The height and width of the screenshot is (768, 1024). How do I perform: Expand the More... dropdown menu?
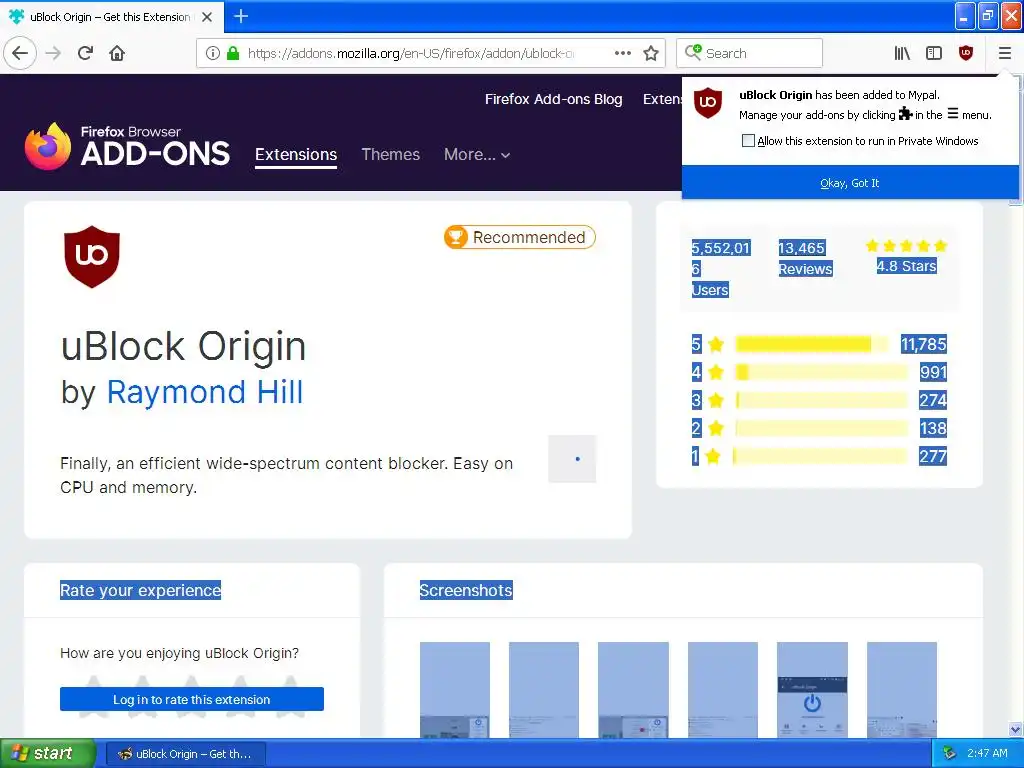477,155
